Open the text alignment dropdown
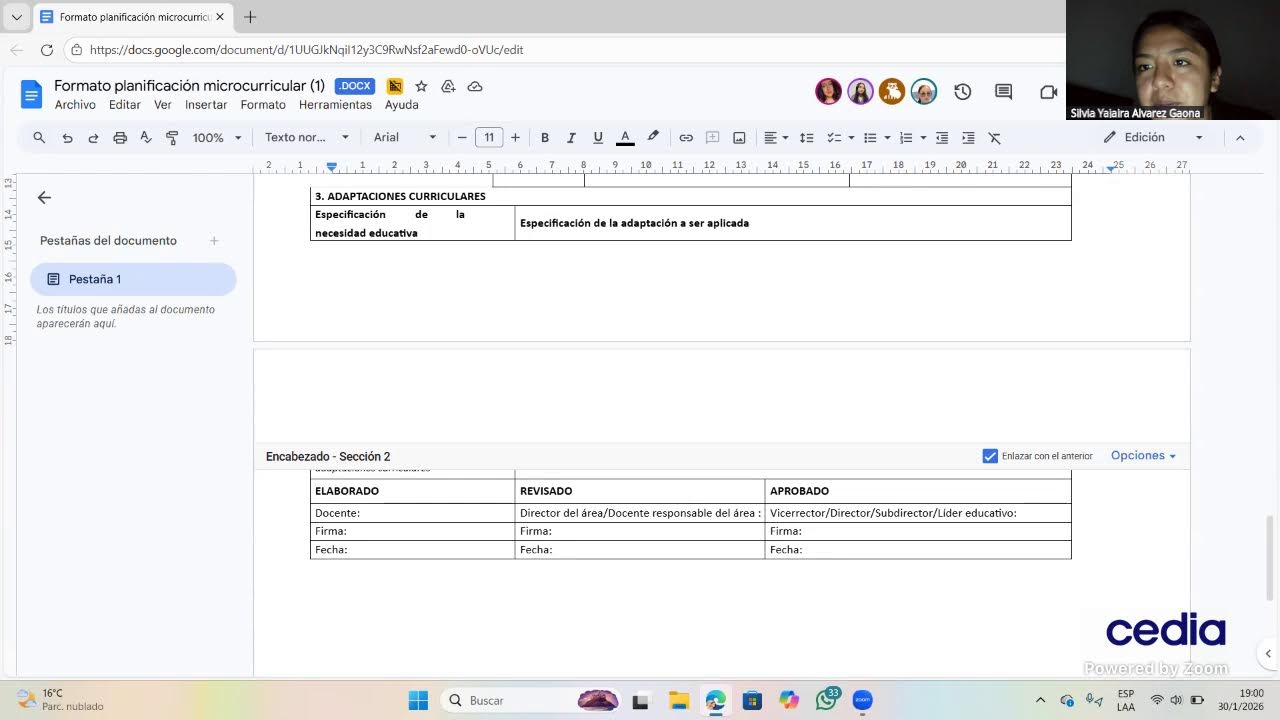The image size is (1280, 720). (776, 138)
